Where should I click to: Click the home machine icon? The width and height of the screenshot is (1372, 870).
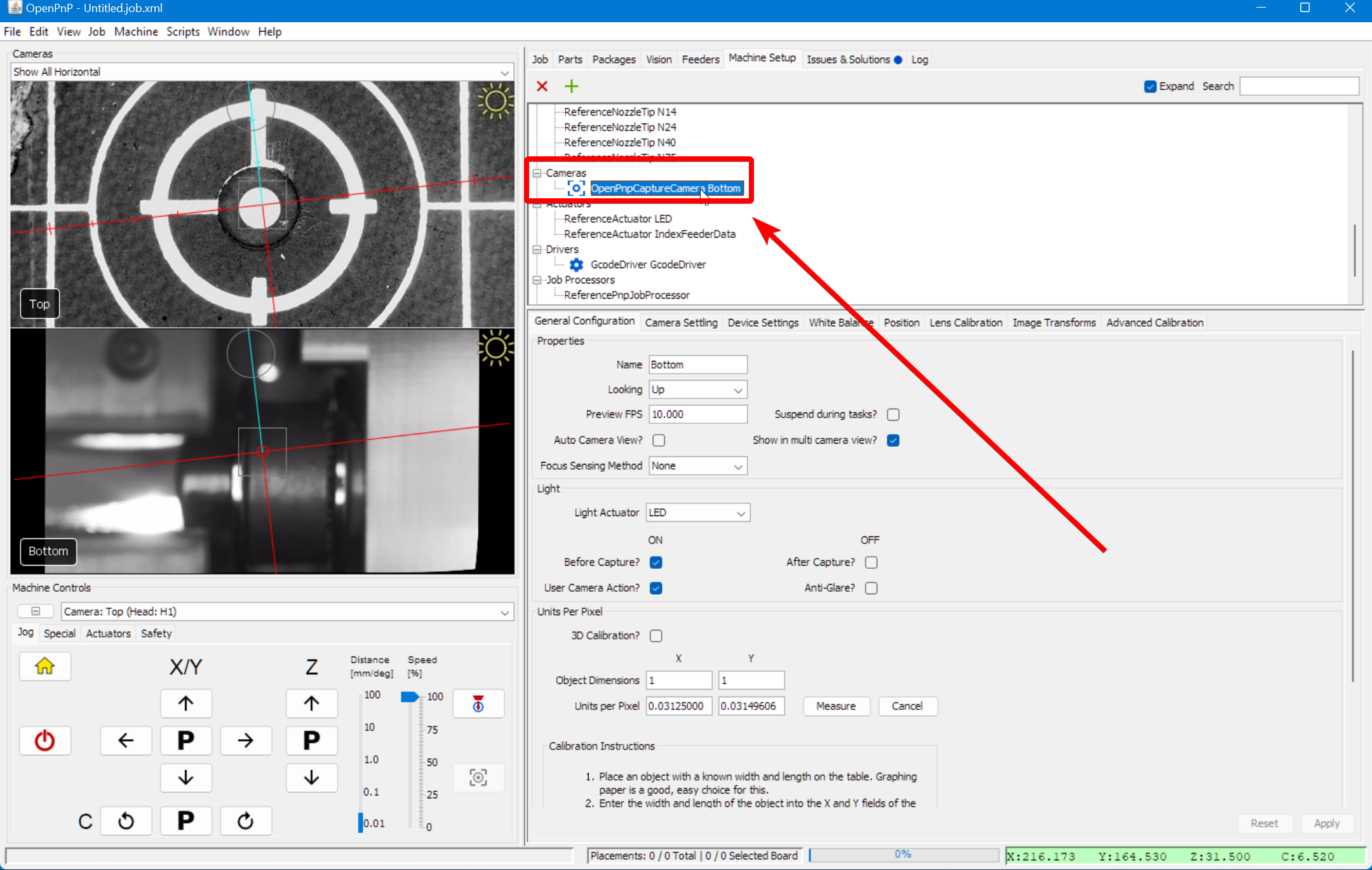click(44, 666)
